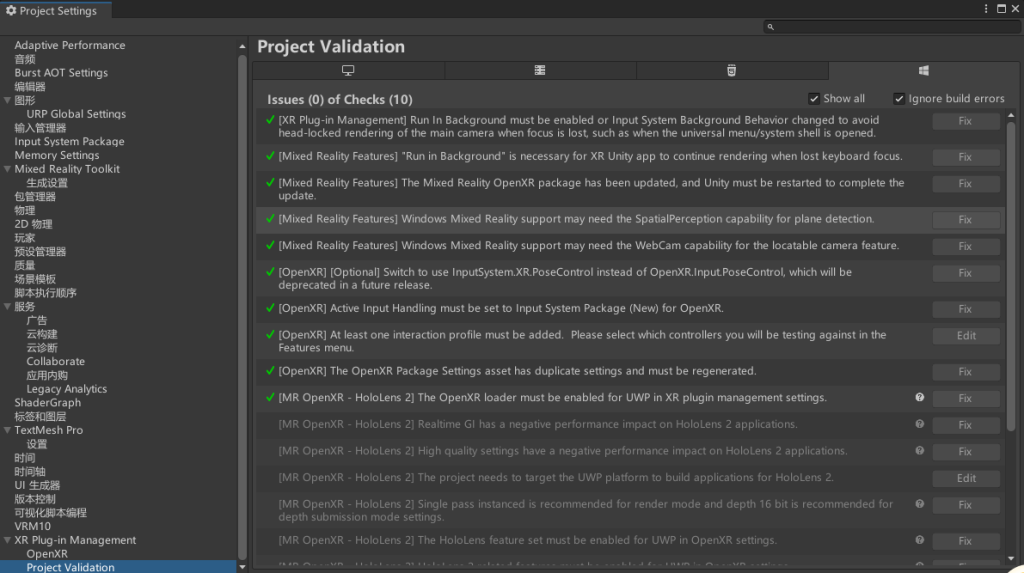Fix the WebCam capability issue

(965, 246)
